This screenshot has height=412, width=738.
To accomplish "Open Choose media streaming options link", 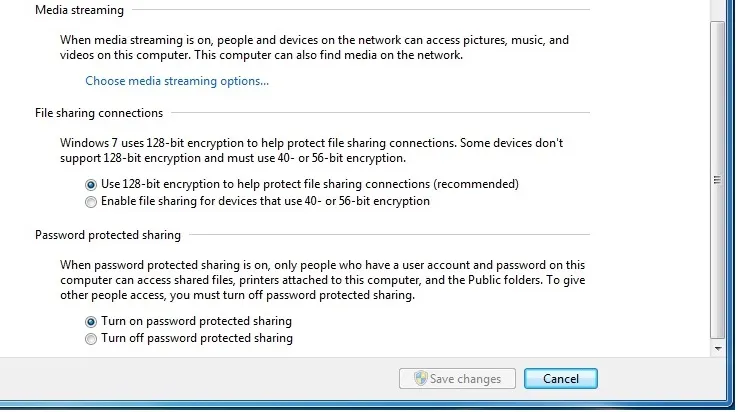I will click(x=177, y=81).
